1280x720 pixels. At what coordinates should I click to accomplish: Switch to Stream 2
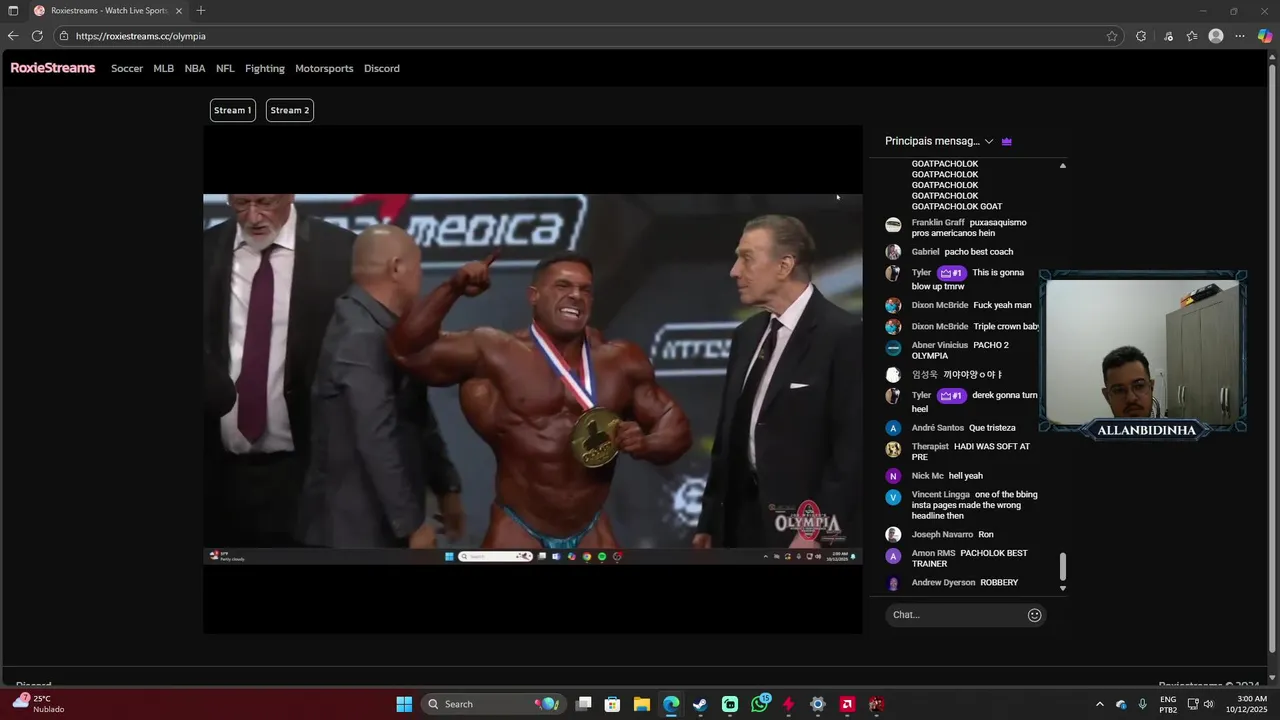point(290,110)
